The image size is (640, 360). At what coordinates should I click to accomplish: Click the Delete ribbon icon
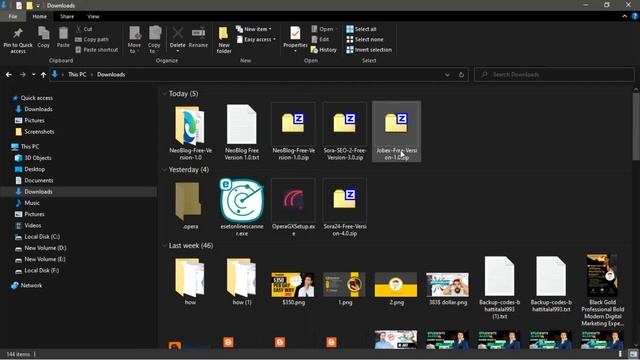[x=178, y=40]
